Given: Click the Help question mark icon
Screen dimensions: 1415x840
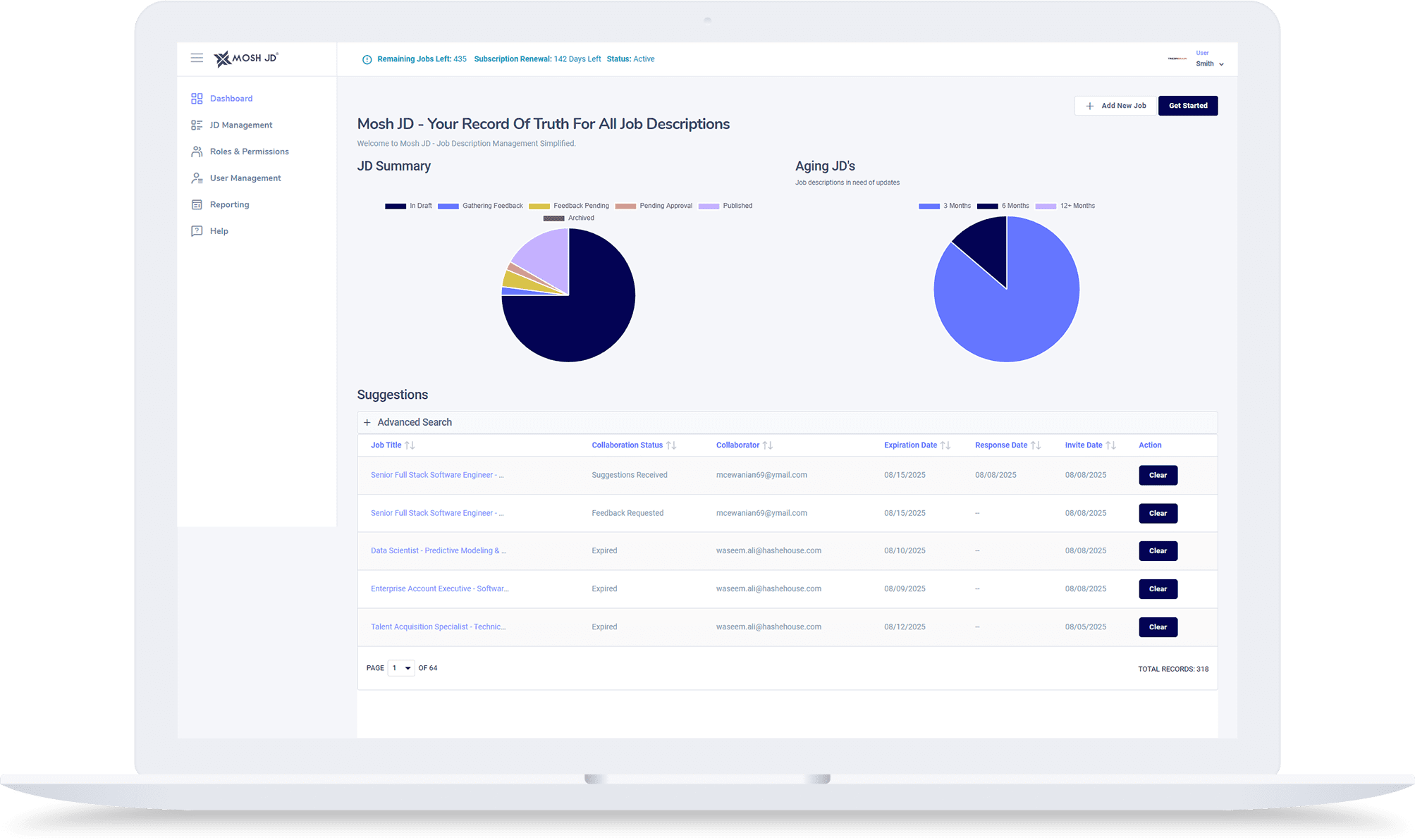Looking at the screenshot, I should point(197,231).
